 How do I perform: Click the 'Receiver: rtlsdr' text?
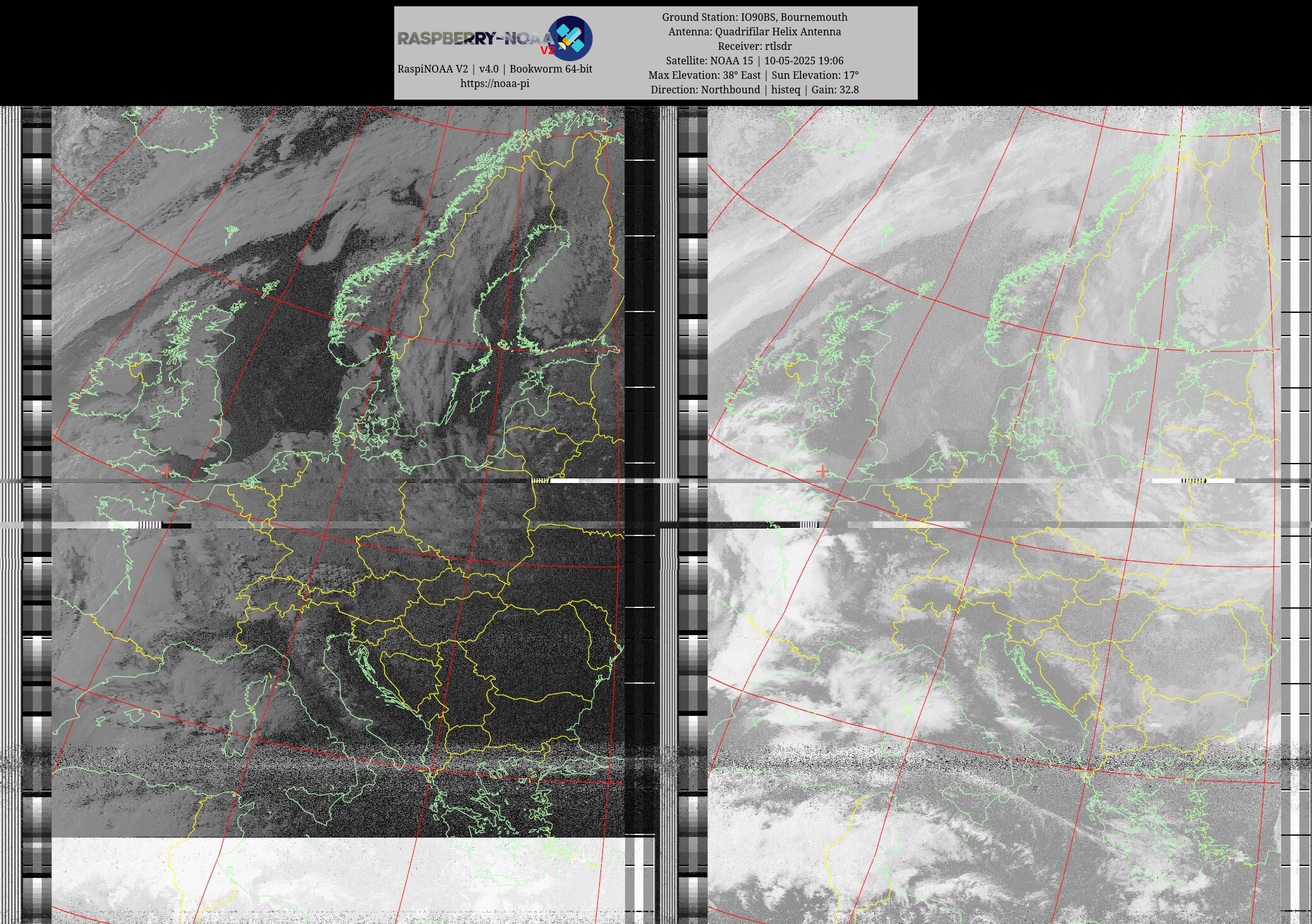754,46
